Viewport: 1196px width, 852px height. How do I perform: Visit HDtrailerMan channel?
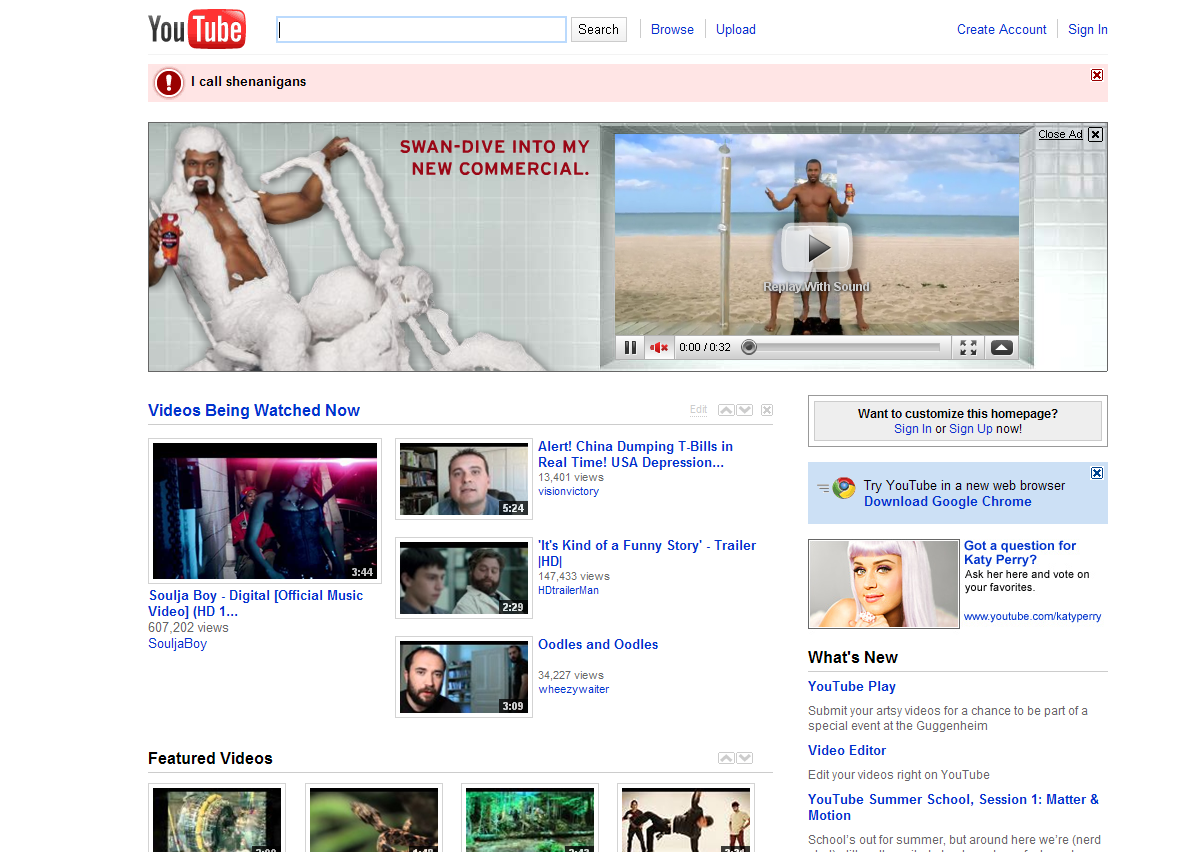pos(568,590)
